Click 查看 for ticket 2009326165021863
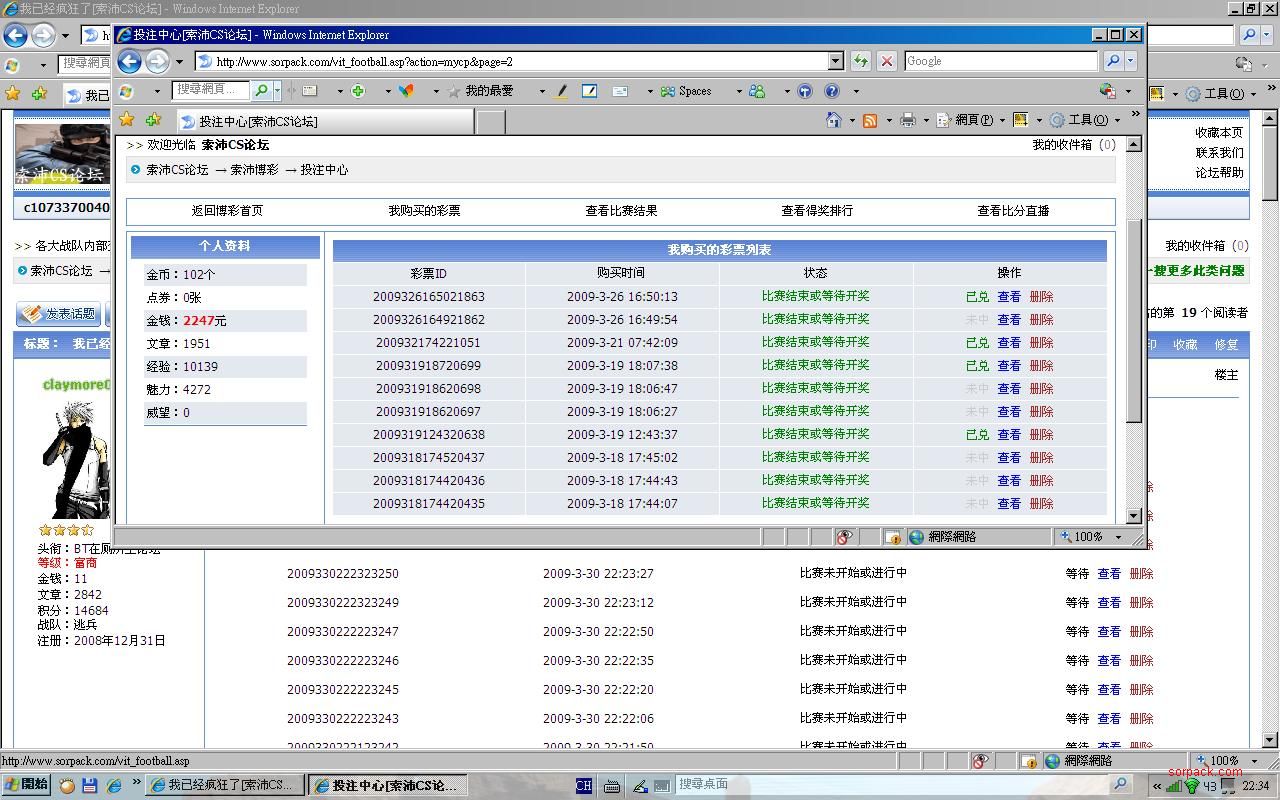This screenshot has height=800, width=1280. pyautogui.click(x=1009, y=297)
